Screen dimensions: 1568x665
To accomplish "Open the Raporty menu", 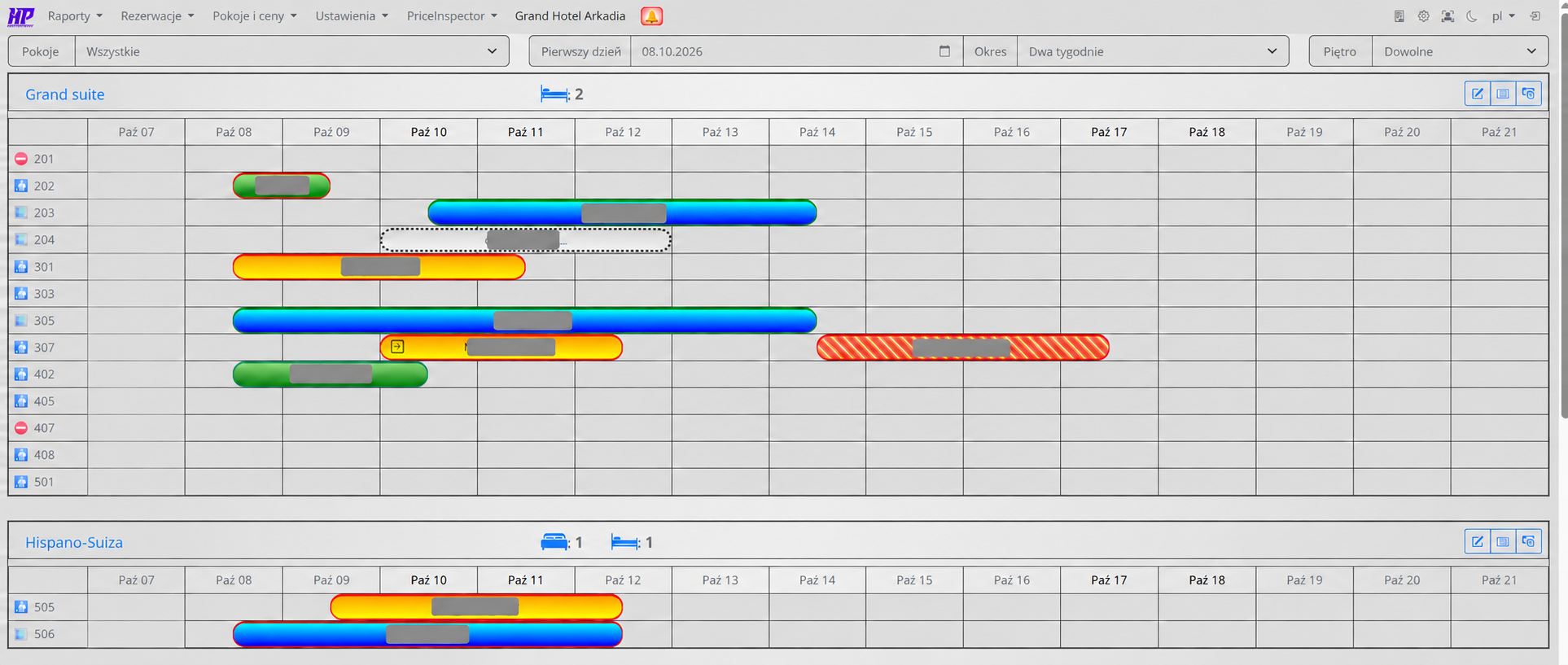I will pos(75,16).
